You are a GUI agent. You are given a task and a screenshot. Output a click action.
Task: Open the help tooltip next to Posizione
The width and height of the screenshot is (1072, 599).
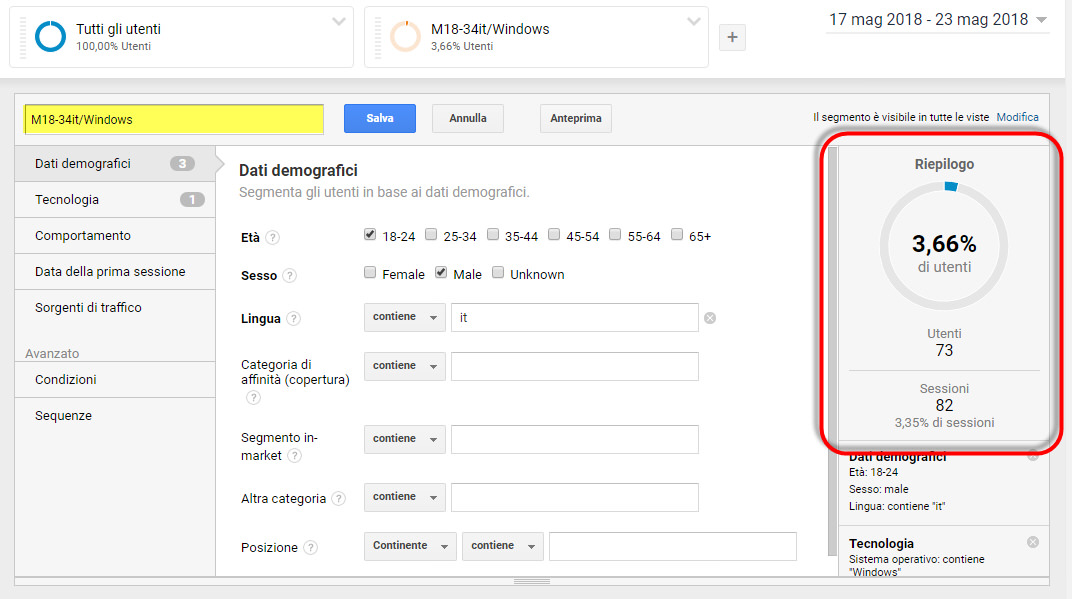pos(312,547)
